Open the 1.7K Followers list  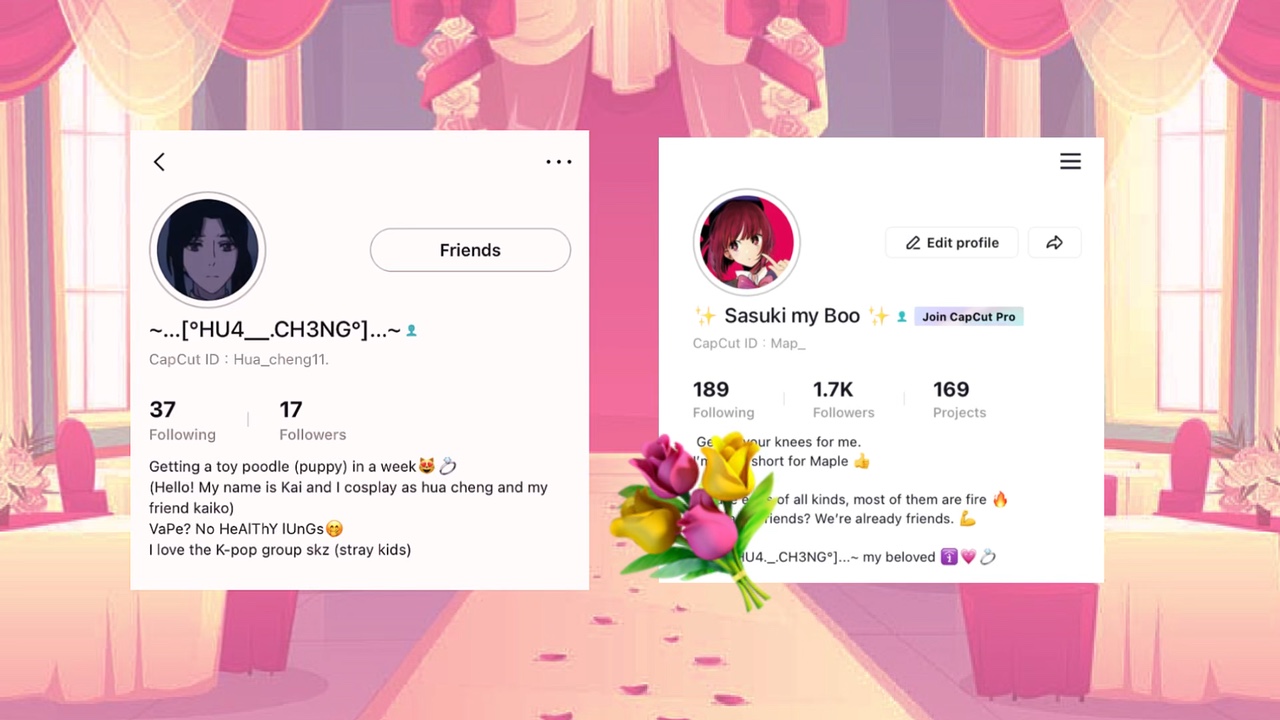tap(843, 399)
